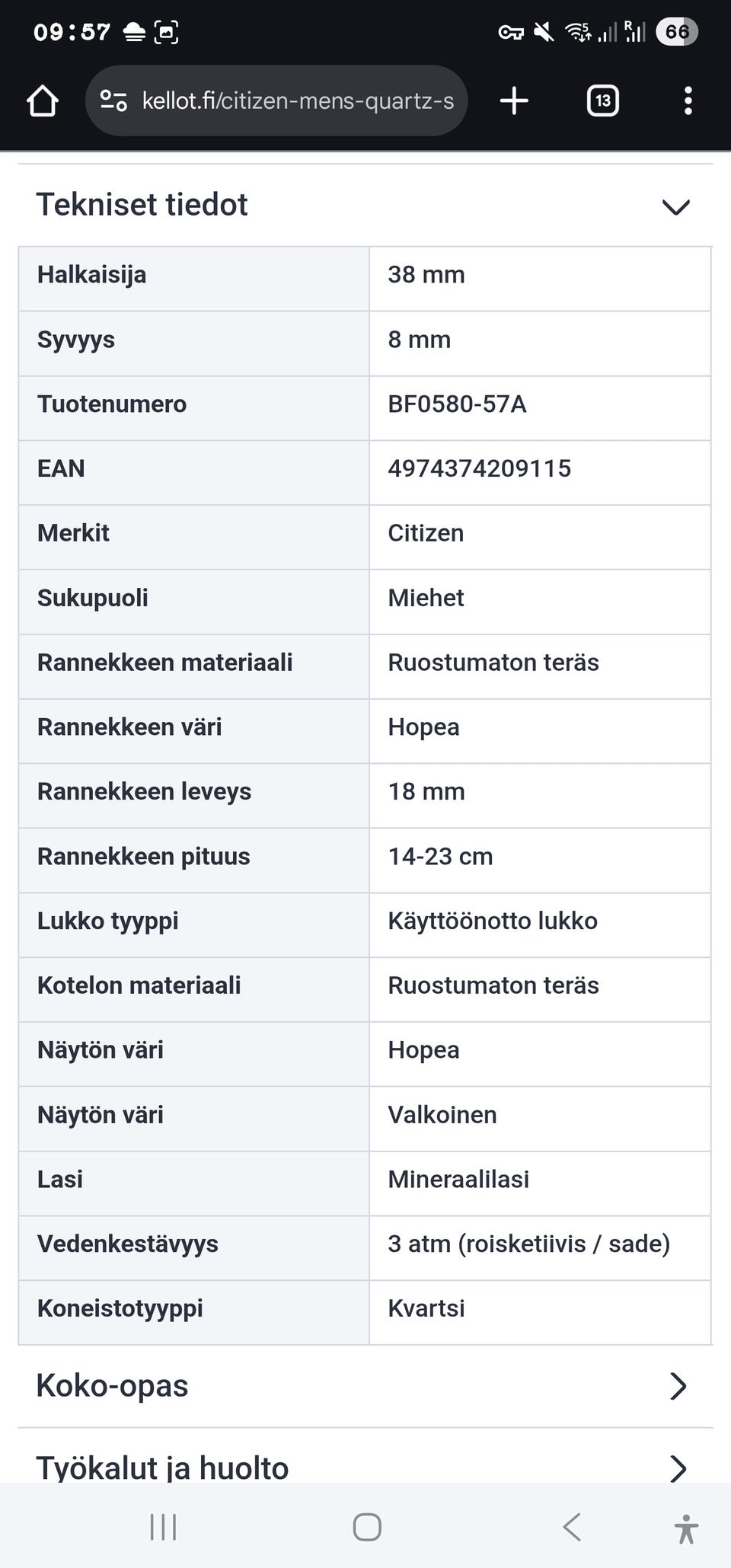
Task: Open a new tab with plus icon
Action: tap(514, 101)
